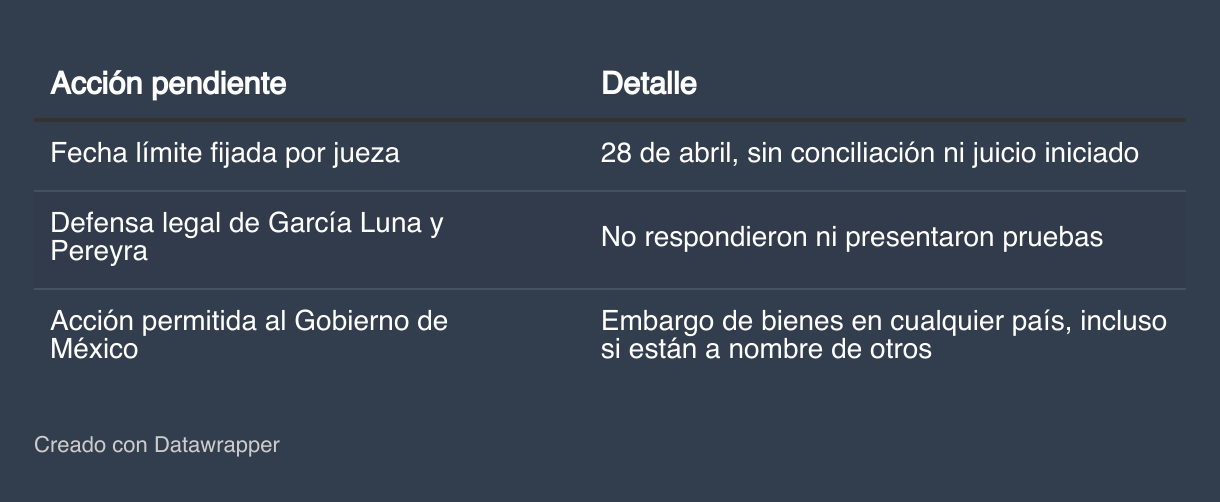The width and height of the screenshot is (1220, 502).
Task: Click "No respondieron ni presentaron pruebas" cell
Action: (x=852, y=237)
